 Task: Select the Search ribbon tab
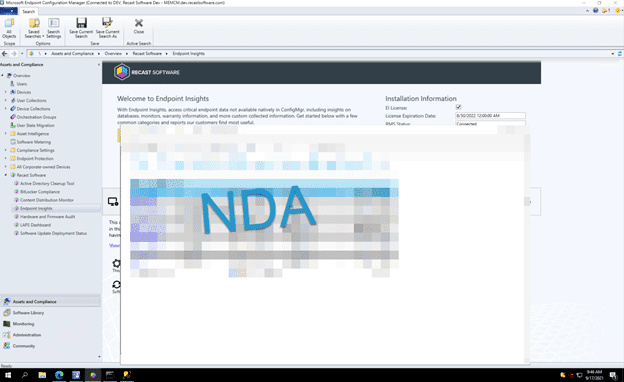(28, 12)
